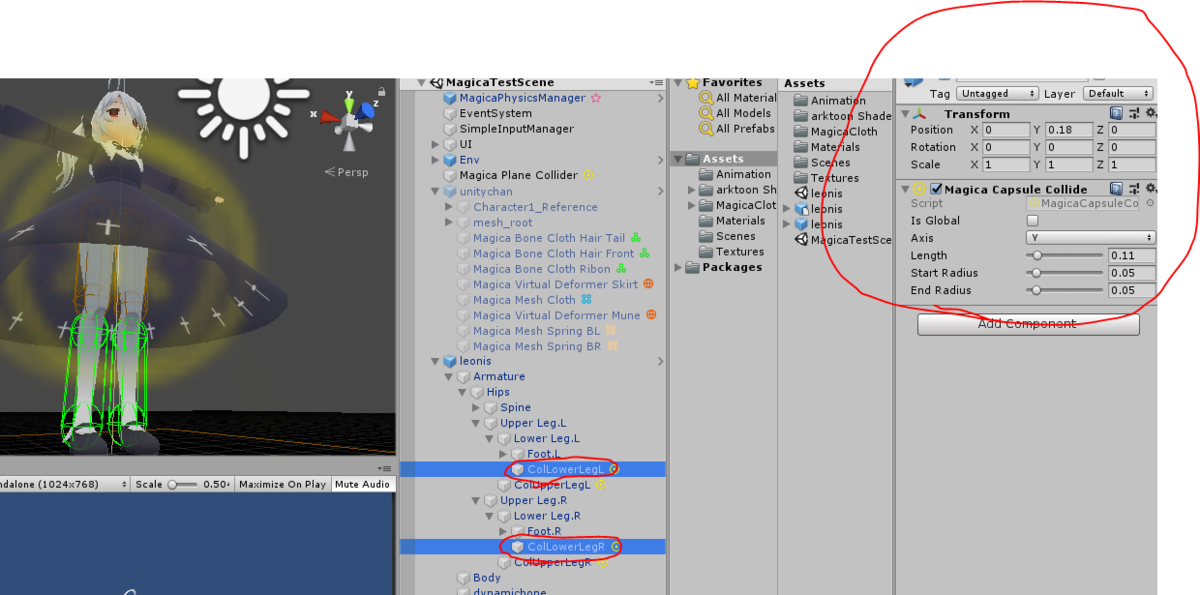
Task: Select EventSystem in the hierarchy
Action: tap(495, 114)
